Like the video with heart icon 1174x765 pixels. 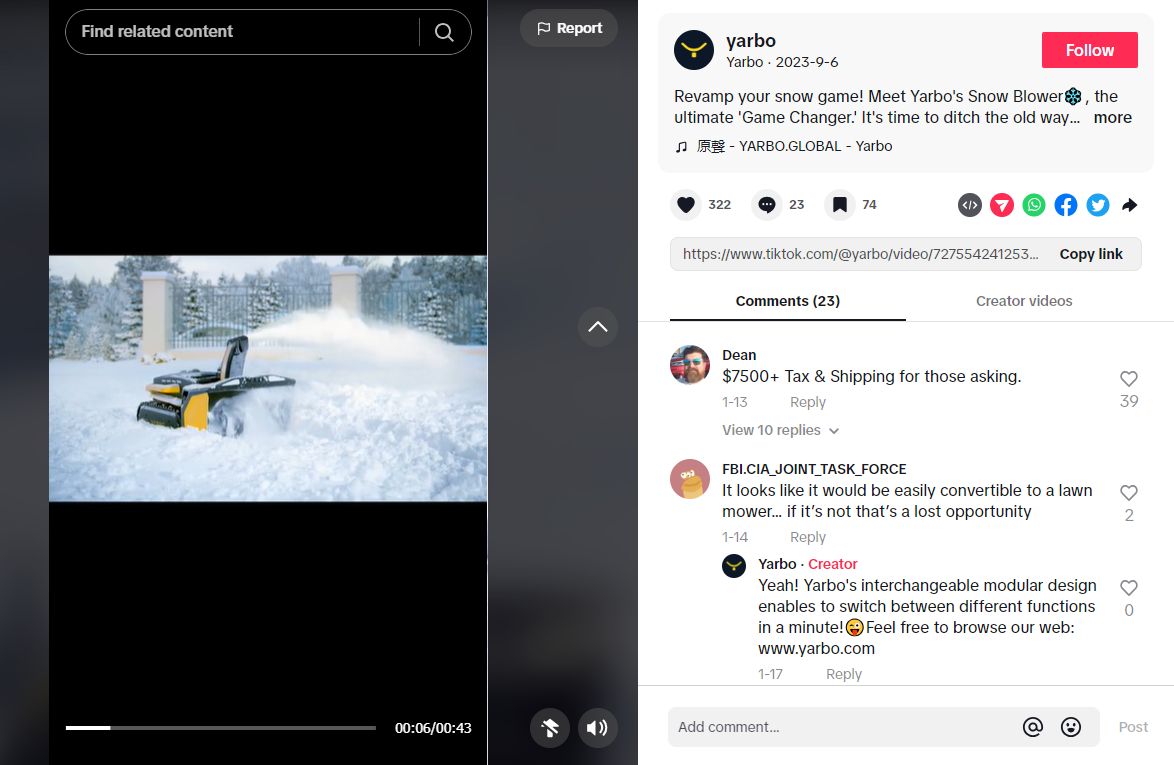[x=686, y=205]
